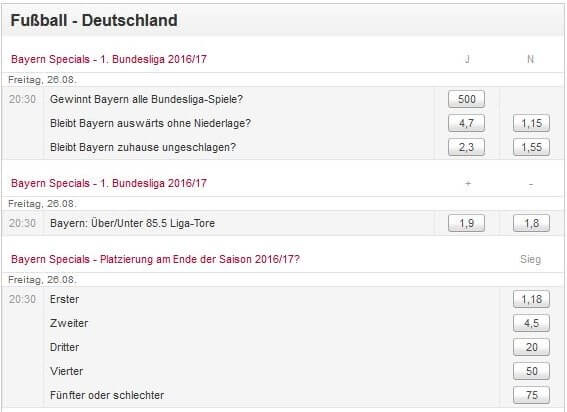Bet on Vierter at odds 50
Image resolution: width=567 pixels, height=412 pixels.
531,371
